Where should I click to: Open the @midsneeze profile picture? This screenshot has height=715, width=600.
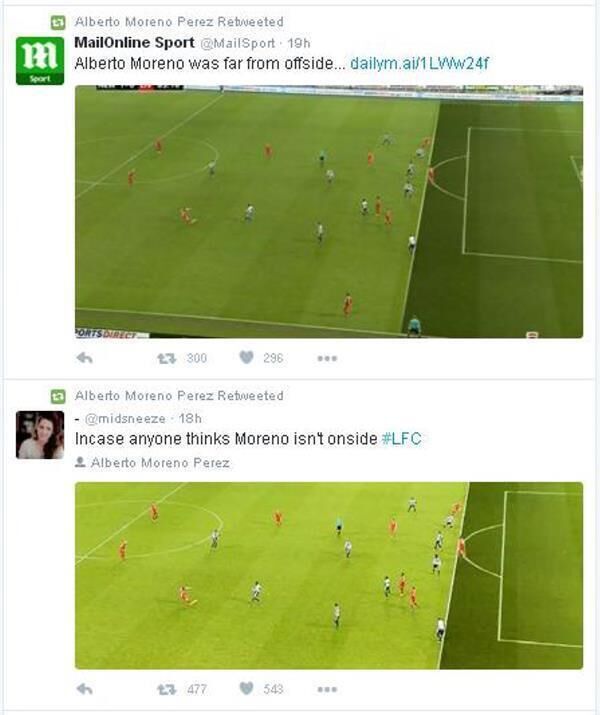point(40,435)
